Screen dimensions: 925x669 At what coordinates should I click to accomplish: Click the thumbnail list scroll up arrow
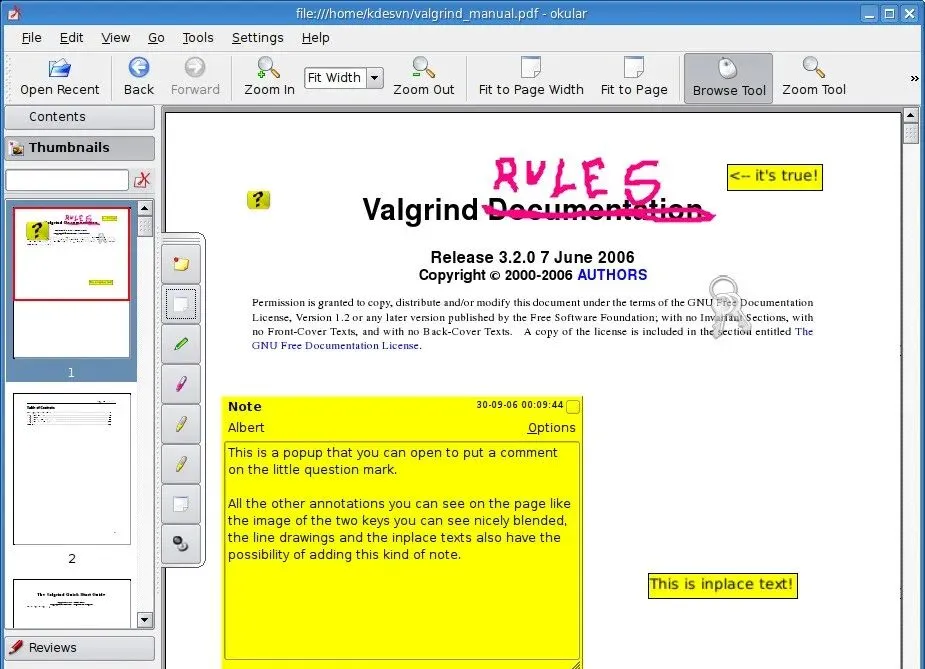tap(145, 208)
